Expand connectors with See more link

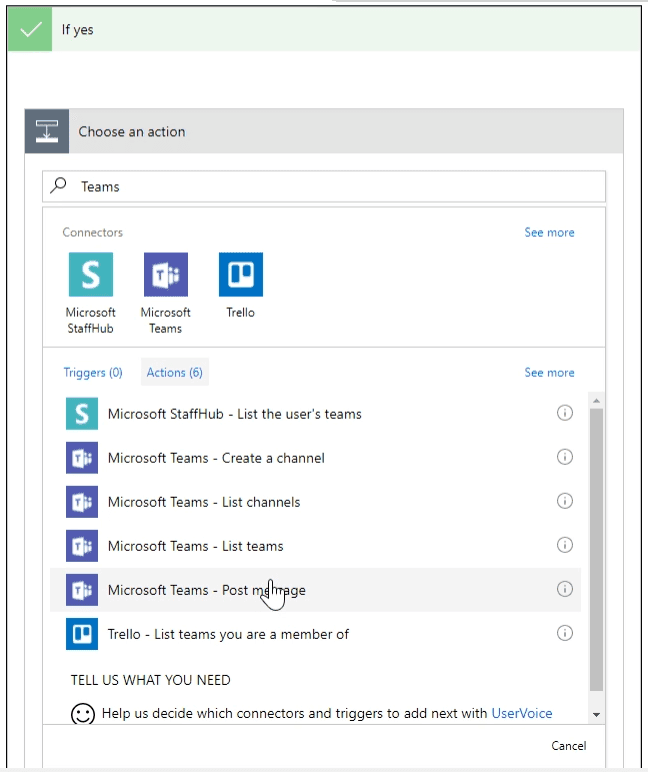pos(549,232)
